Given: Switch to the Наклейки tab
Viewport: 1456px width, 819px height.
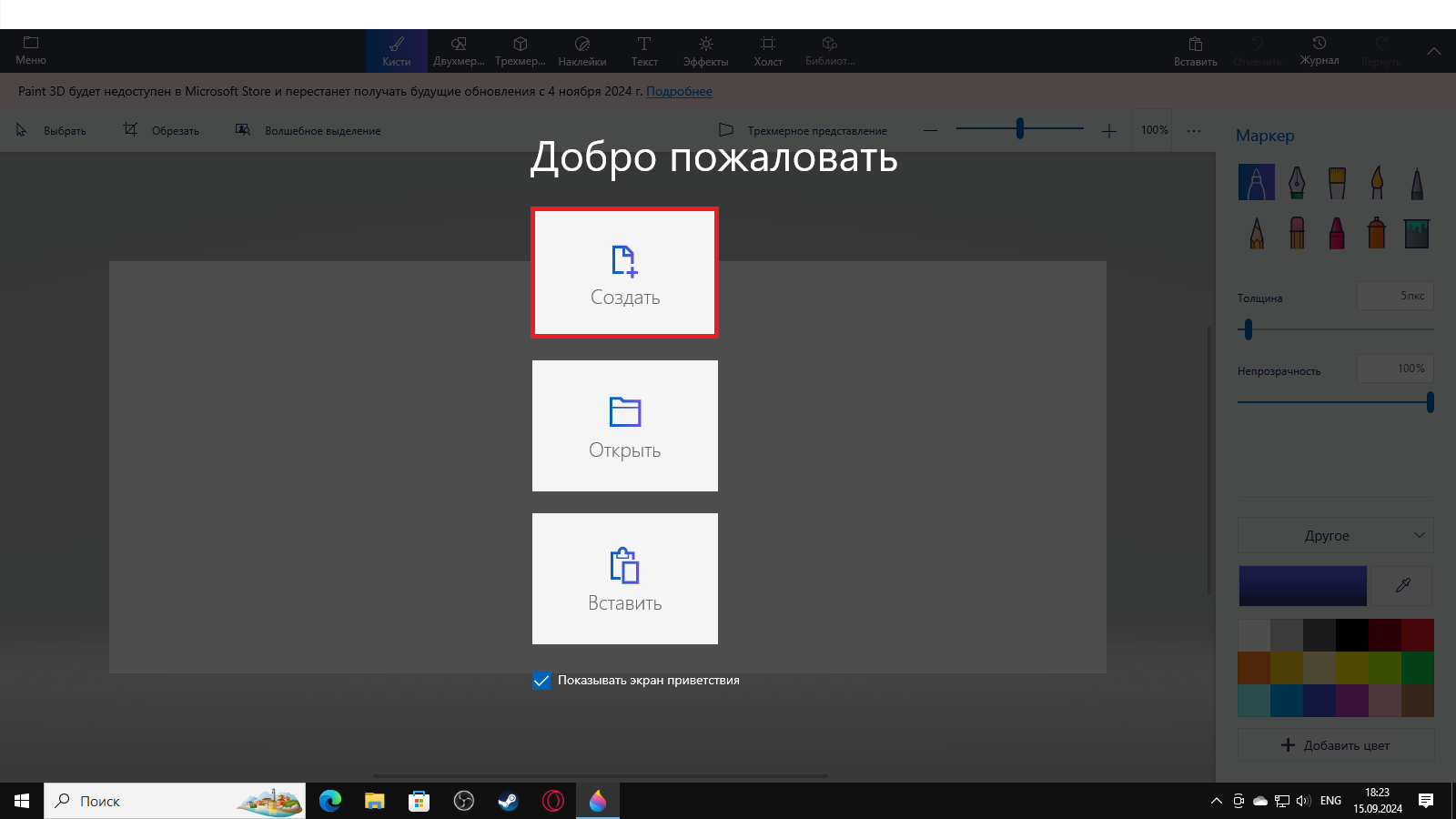Looking at the screenshot, I should [x=582, y=51].
